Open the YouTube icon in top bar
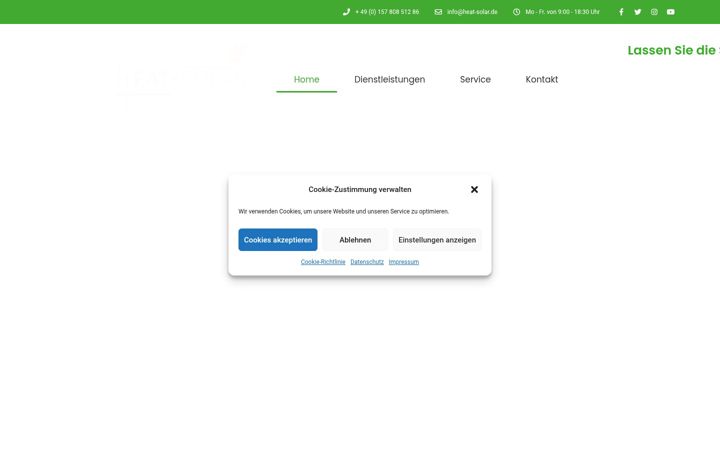This screenshot has width=720, height=450. pyautogui.click(x=670, y=12)
